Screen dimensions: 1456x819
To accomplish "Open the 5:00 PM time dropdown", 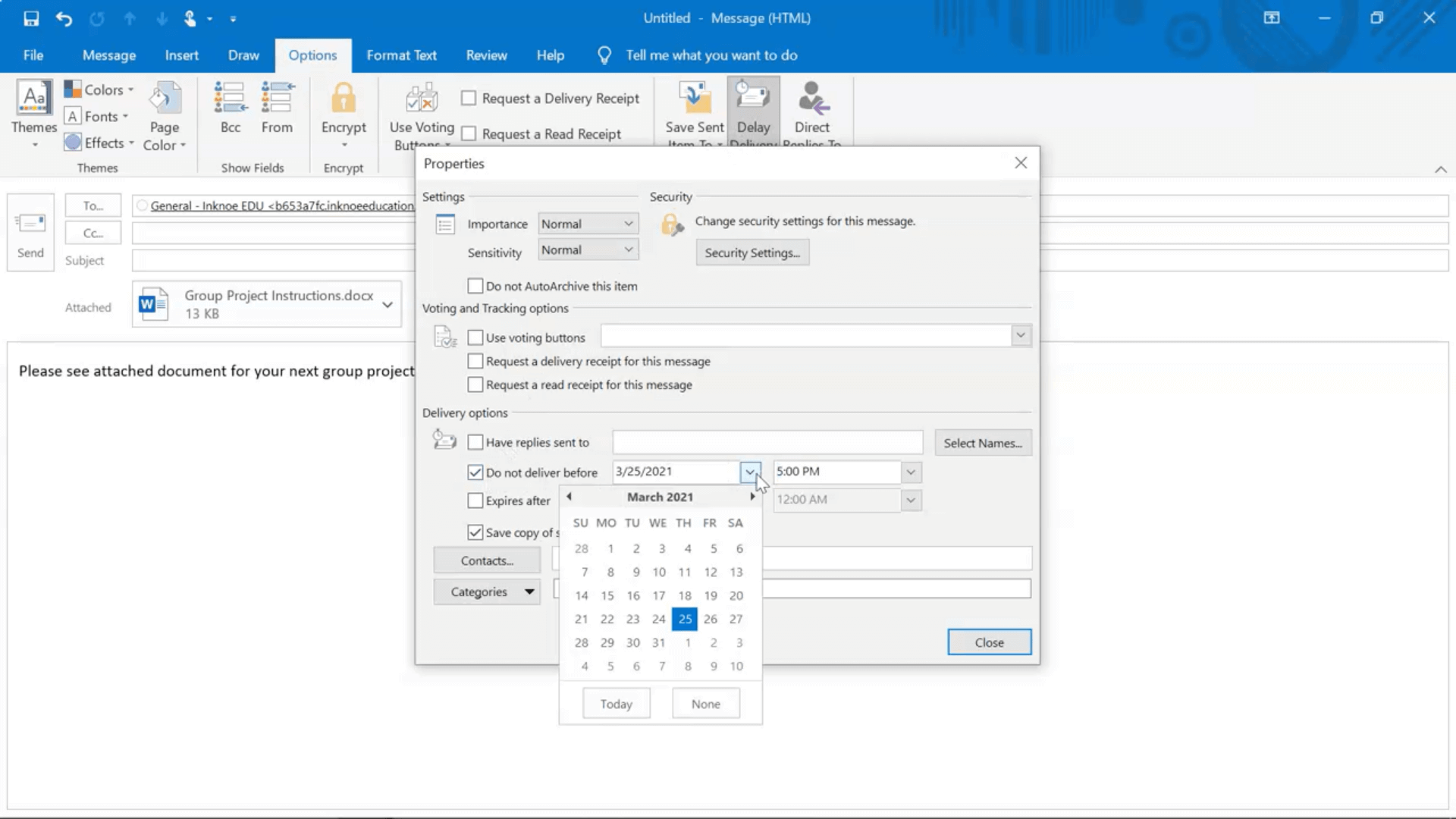I will [x=910, y=471].
